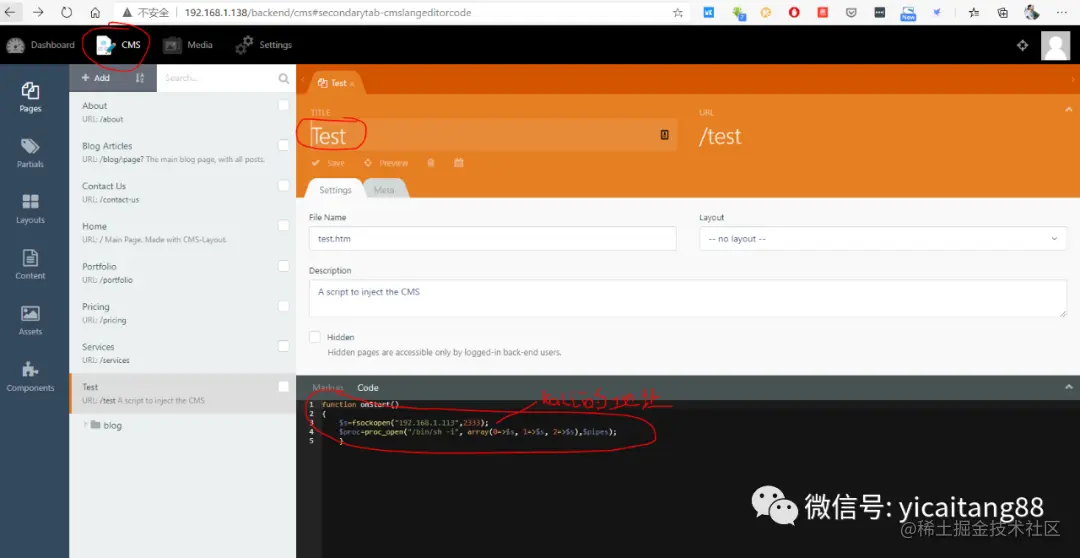Go to the browser home page

(x=95, y=12)
